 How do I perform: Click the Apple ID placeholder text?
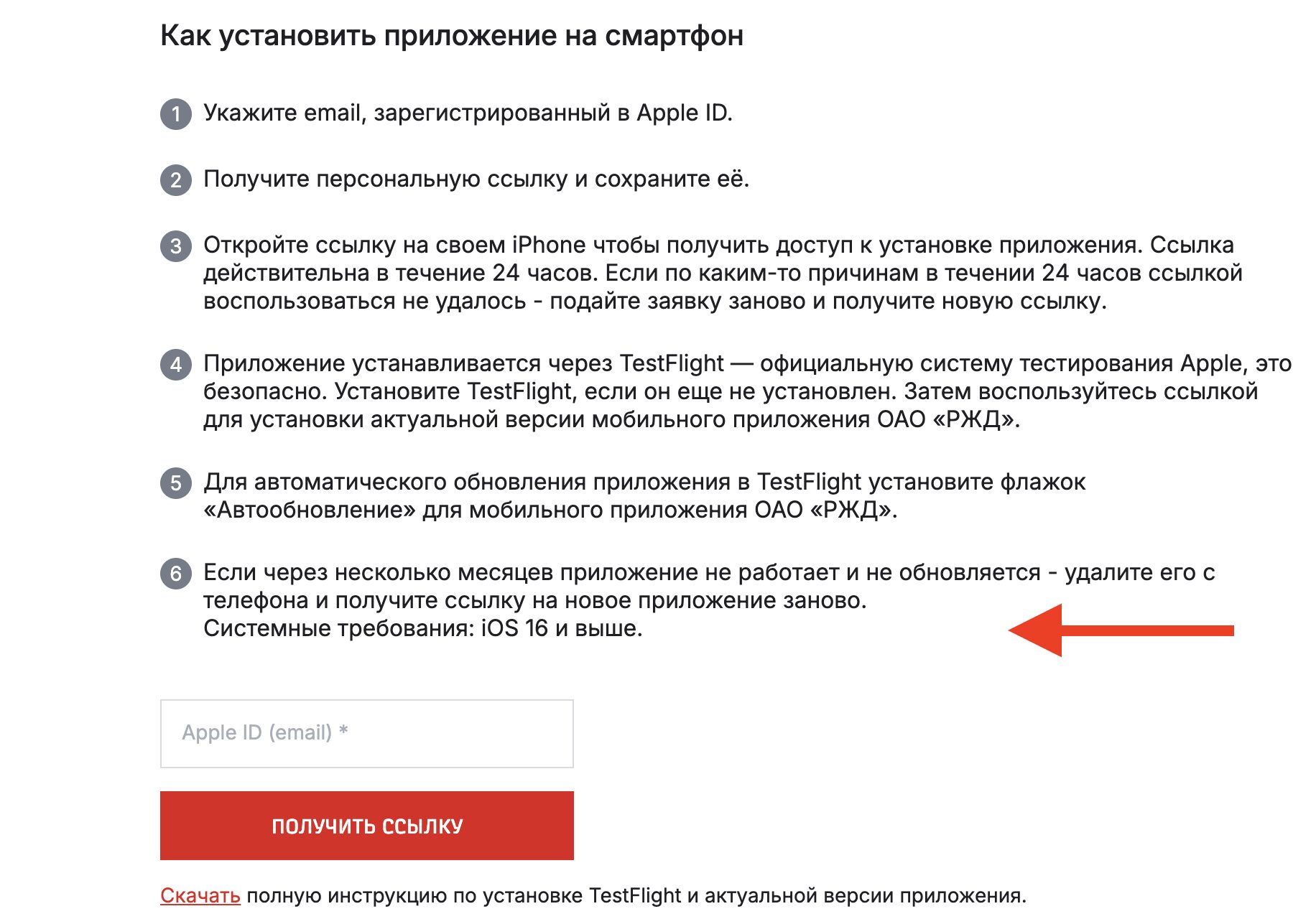click(x=264, y=732)
